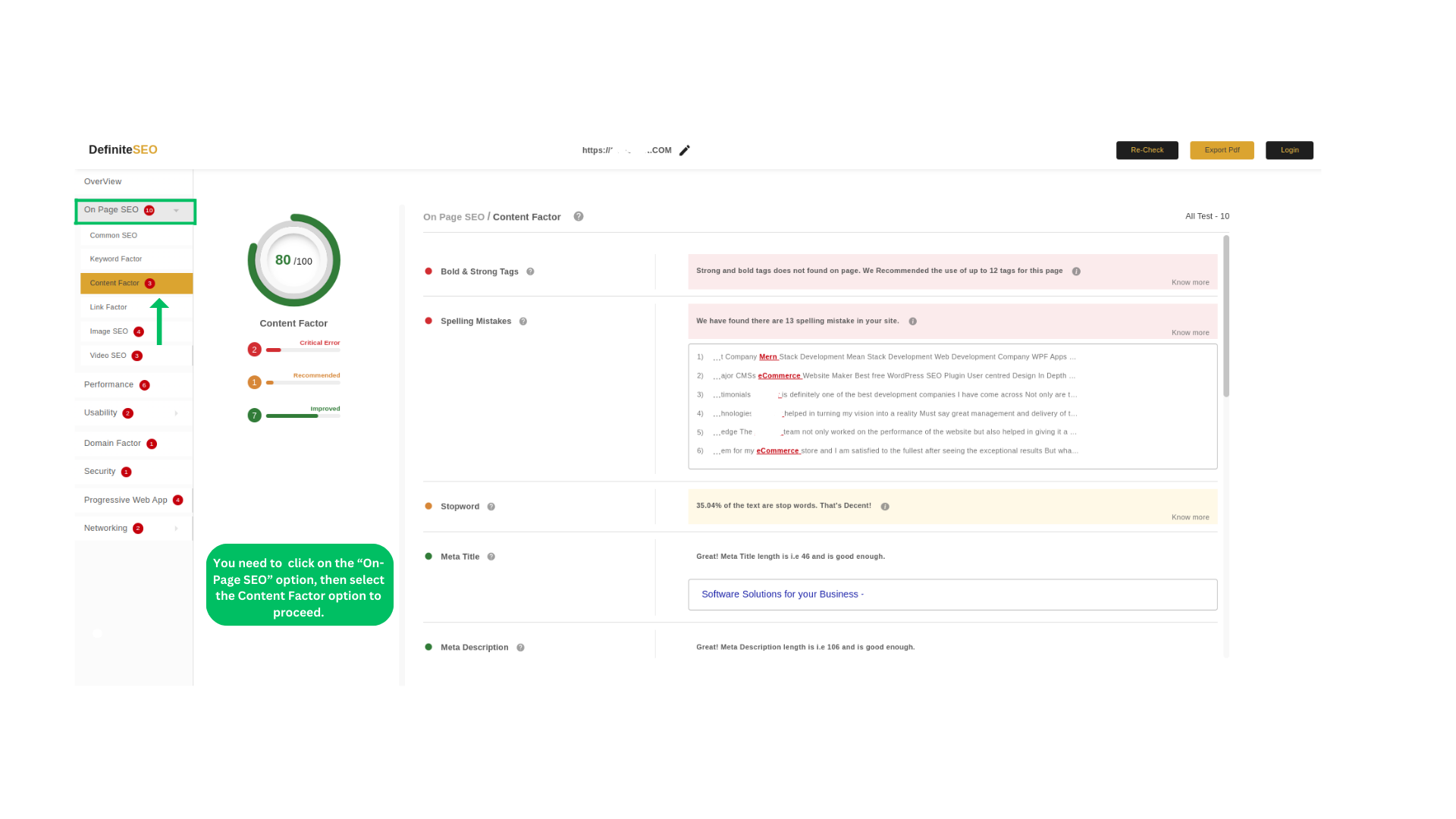1456x819 pixels.
Task: Click the Login icon button
Action: coord(1289,149)
